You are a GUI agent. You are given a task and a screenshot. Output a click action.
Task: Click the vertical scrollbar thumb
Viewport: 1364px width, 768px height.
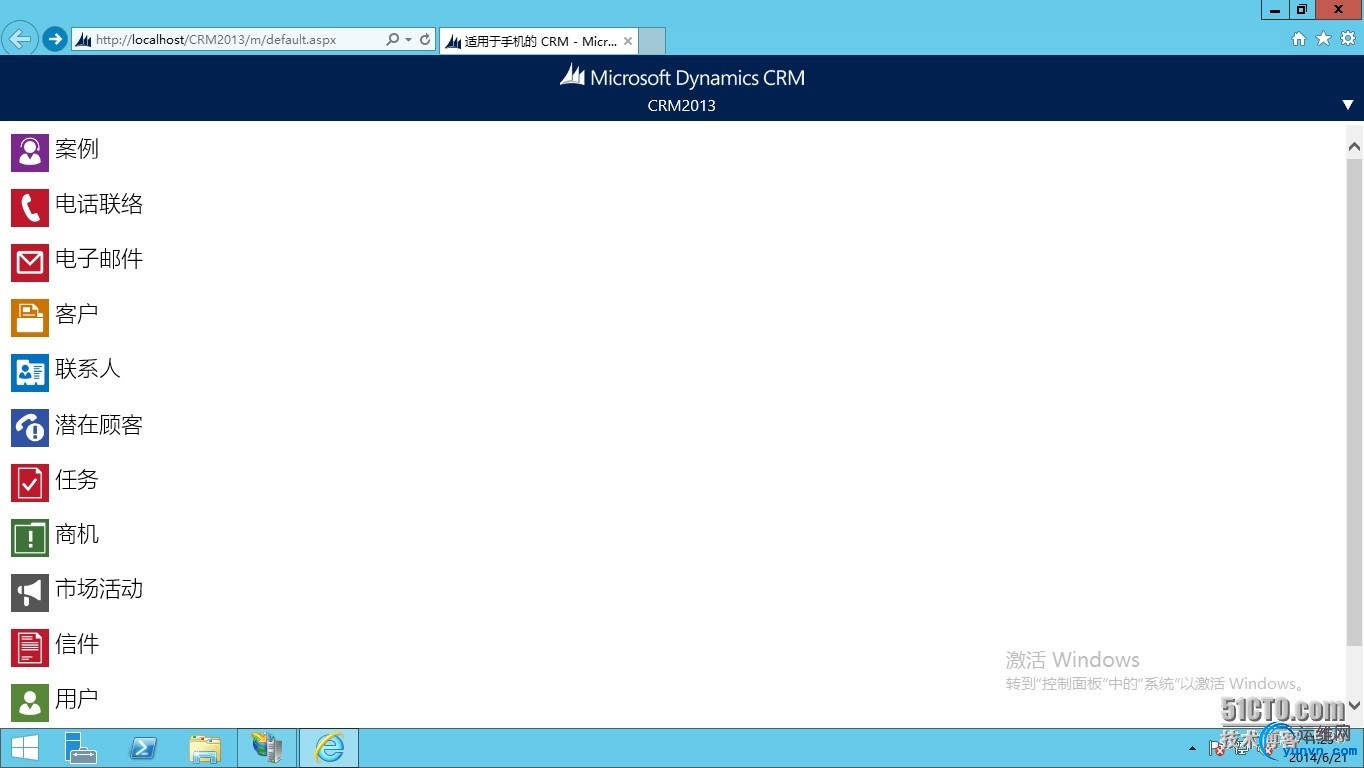click(1355, 402)
